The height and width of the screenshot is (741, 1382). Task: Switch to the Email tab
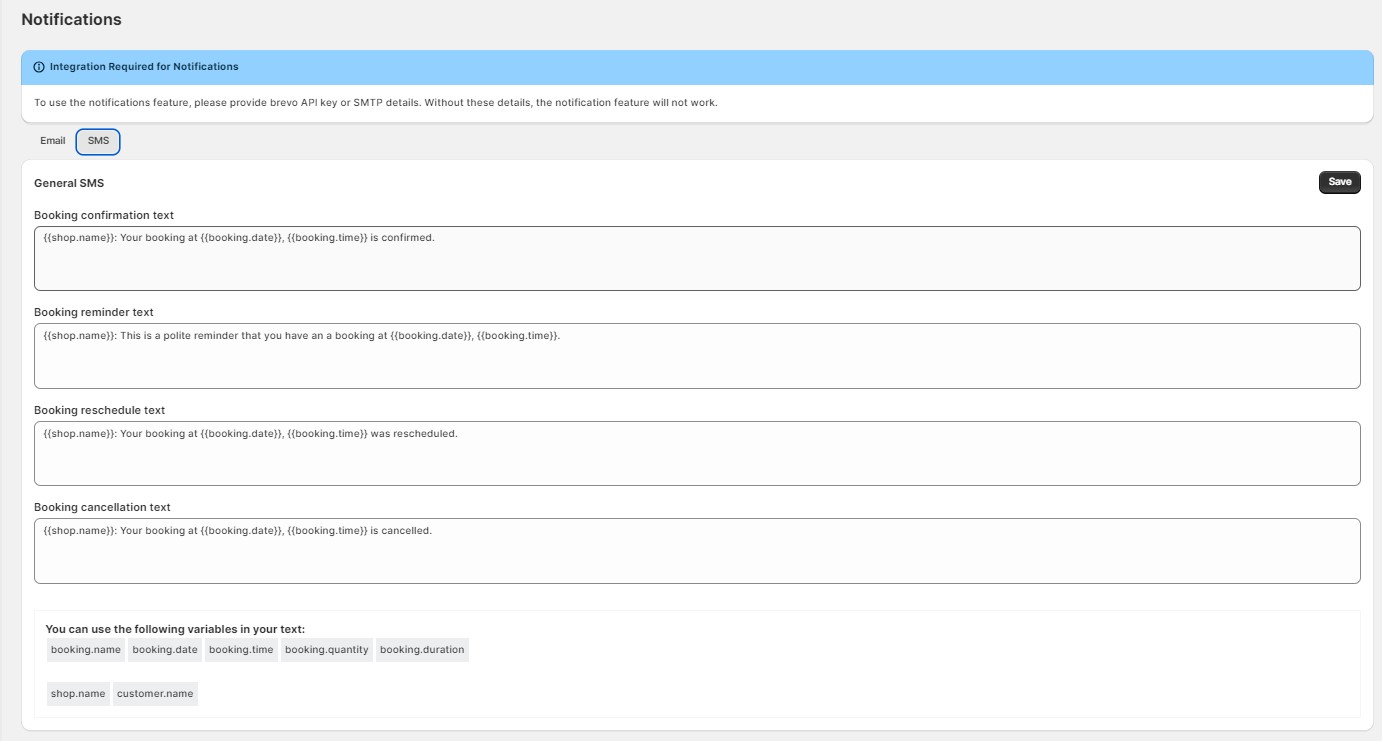pos(53,141)
